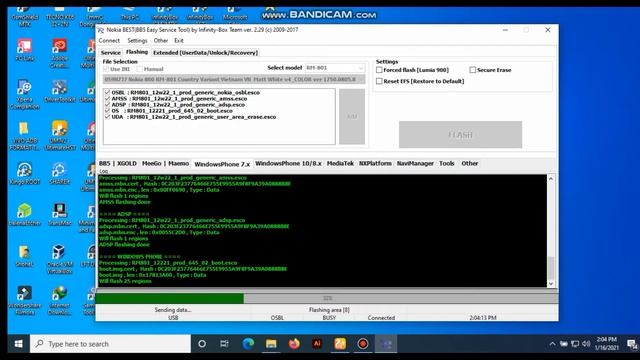Click the log scrollbar down arrow

551,284
